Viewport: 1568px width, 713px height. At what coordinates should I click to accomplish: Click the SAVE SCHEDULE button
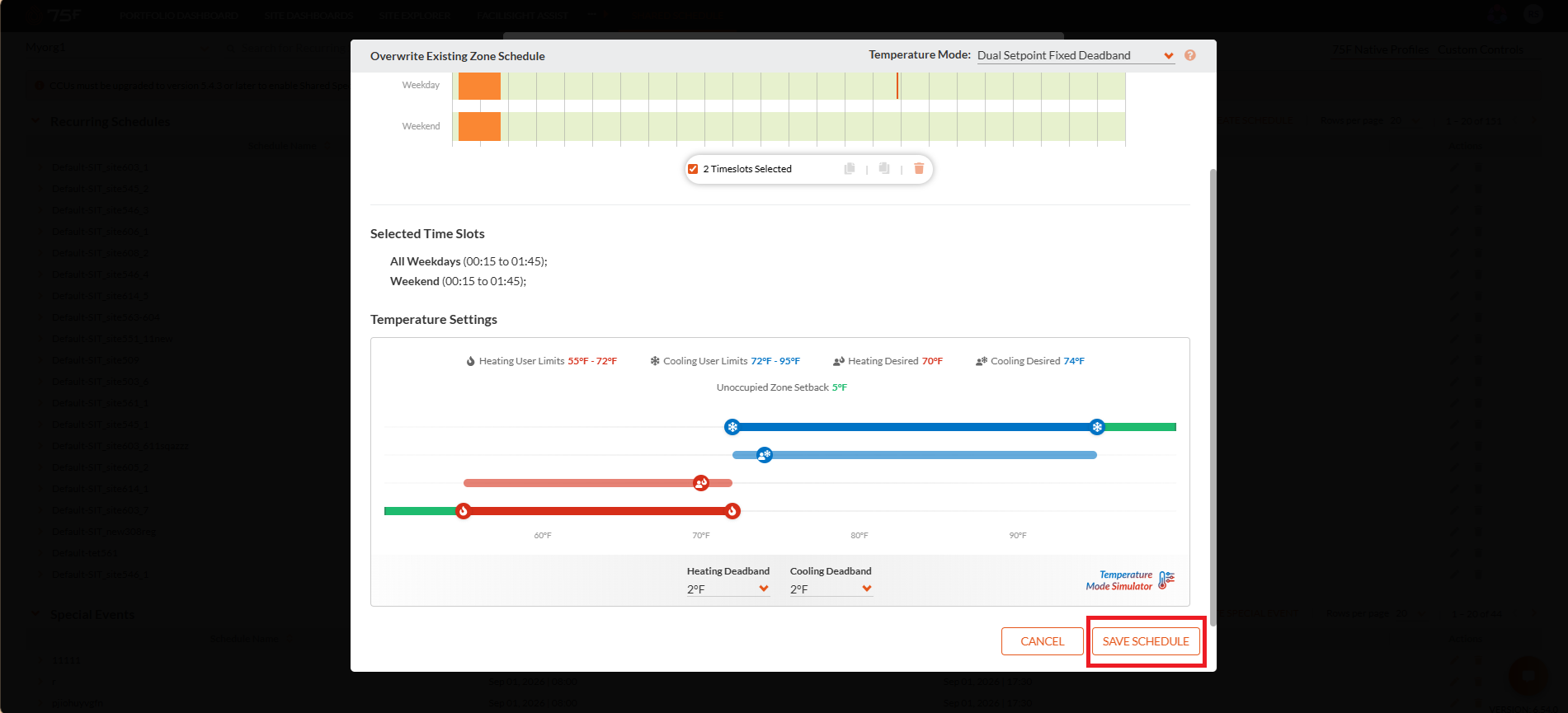(x=1146, y=641)
